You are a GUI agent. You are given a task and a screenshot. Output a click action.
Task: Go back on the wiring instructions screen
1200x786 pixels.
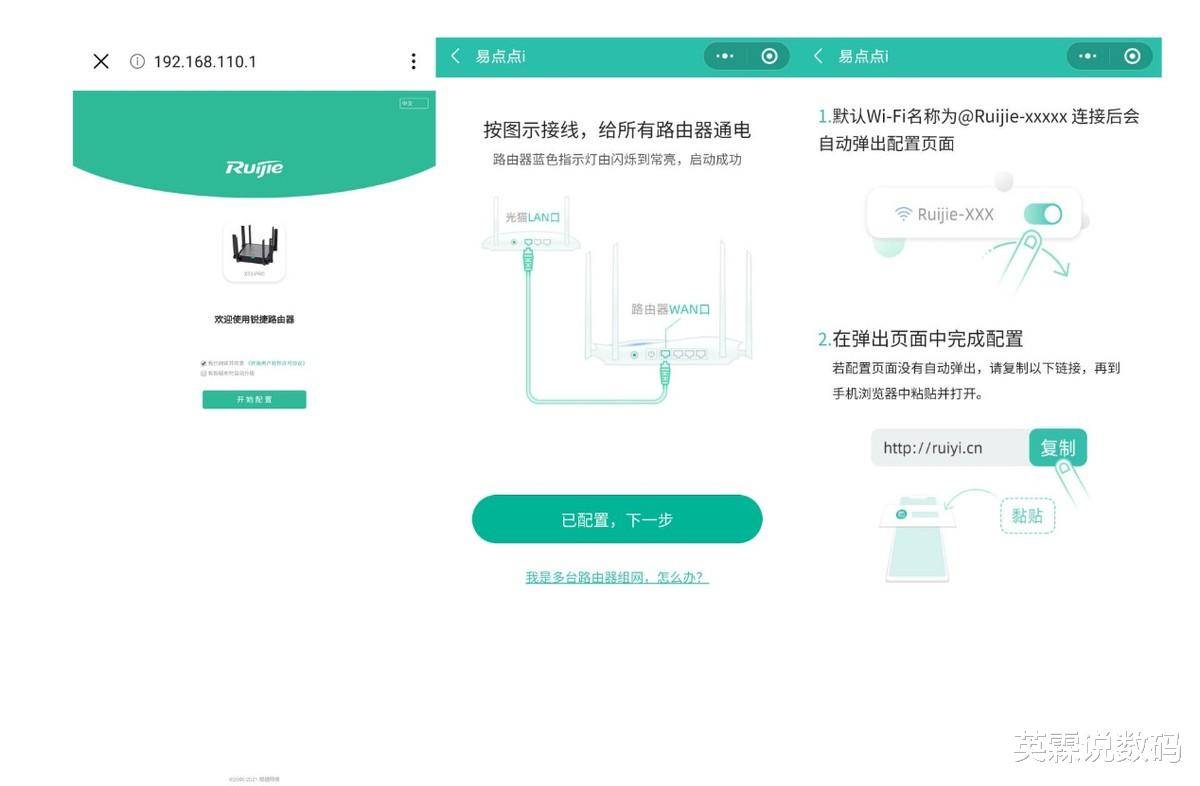click(x=456, y=56)
